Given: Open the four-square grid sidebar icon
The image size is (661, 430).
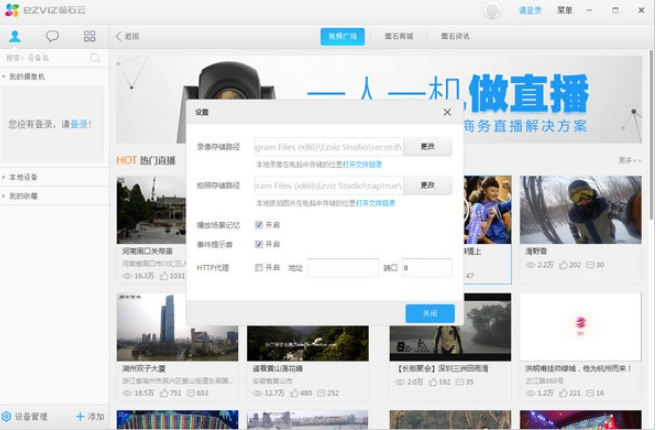Looking at the screenshot, I should (x=89, y=36).
